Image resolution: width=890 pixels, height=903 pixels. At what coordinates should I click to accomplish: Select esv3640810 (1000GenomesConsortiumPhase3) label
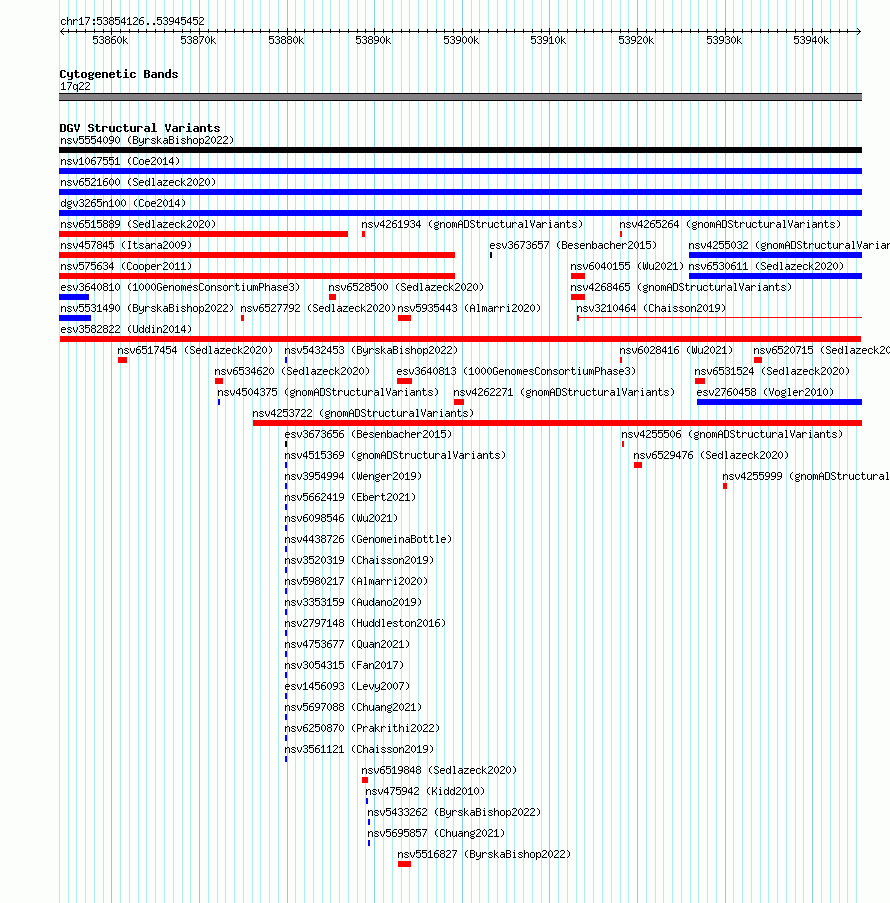coord(180,287)
